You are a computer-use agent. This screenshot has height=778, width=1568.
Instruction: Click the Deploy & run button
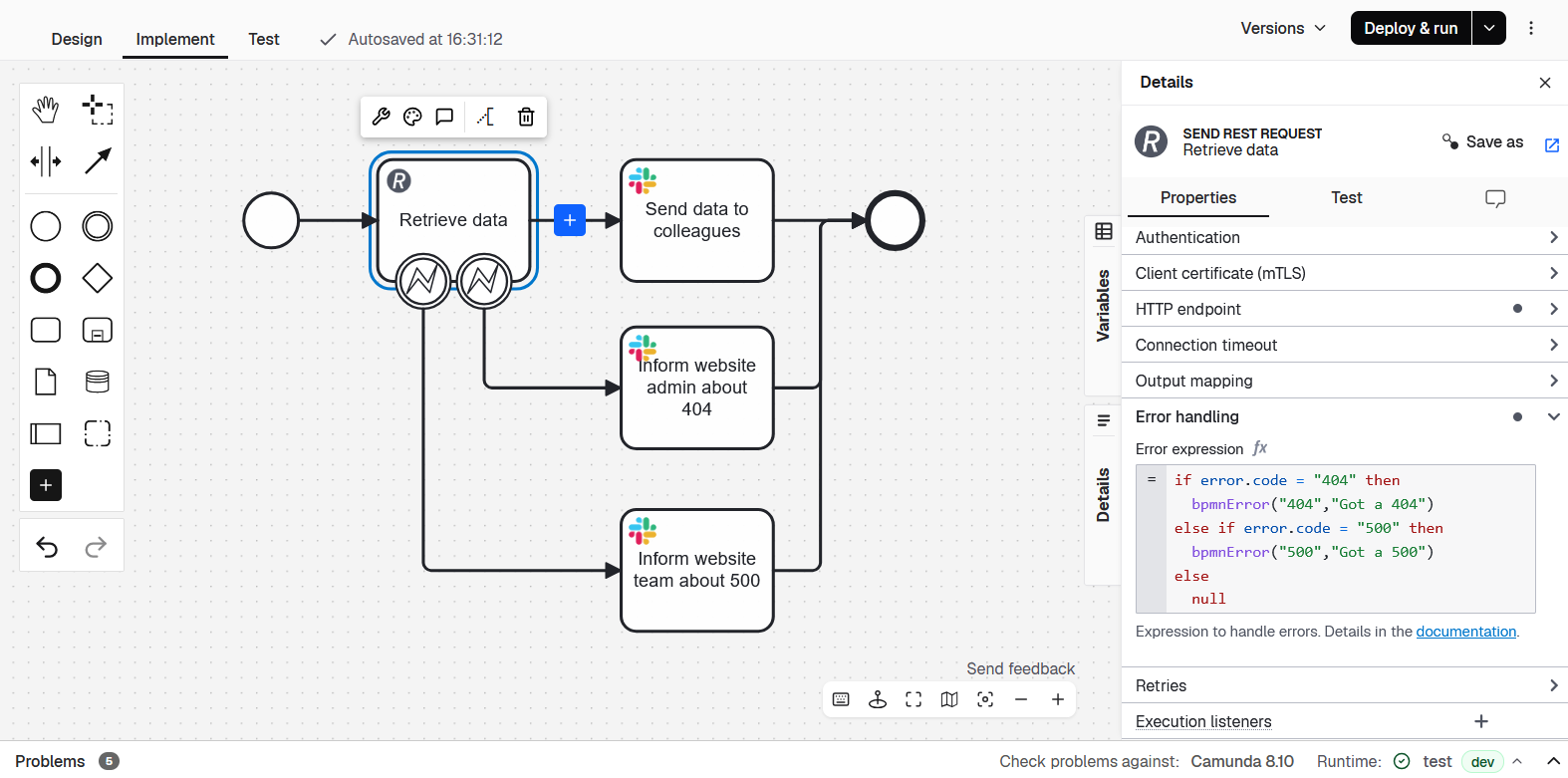1411,28
